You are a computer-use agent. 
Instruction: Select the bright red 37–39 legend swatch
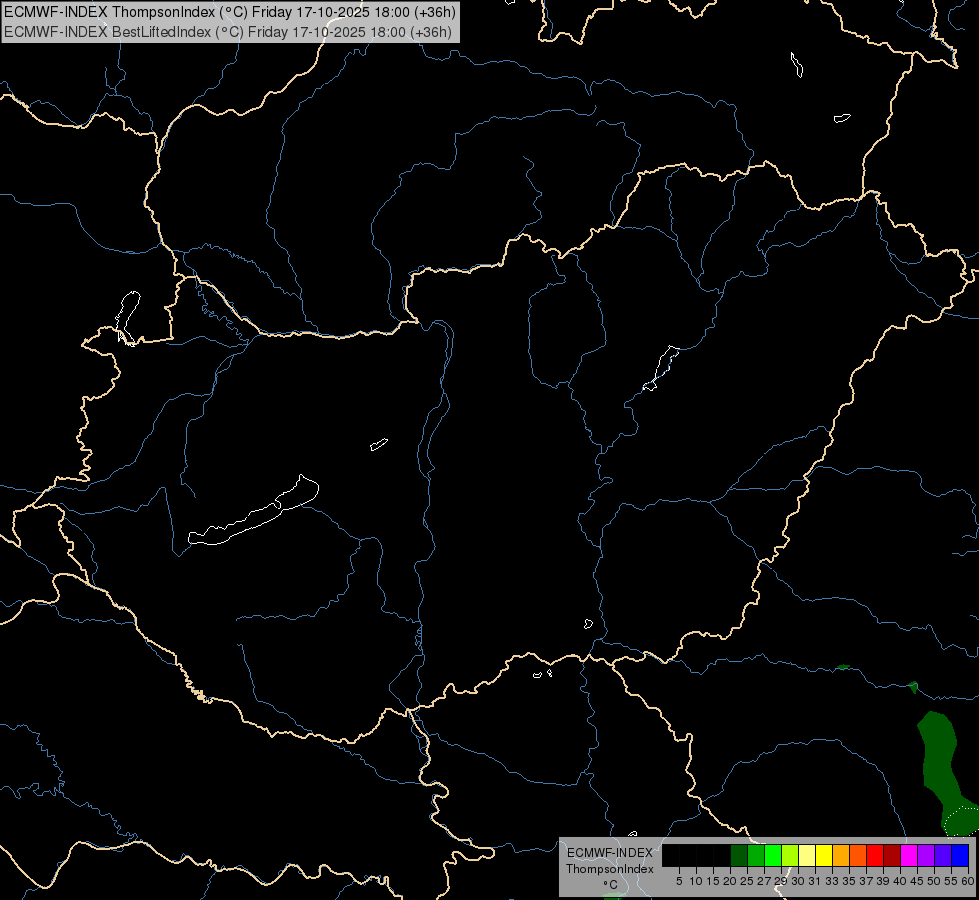[x=875, y=855]
